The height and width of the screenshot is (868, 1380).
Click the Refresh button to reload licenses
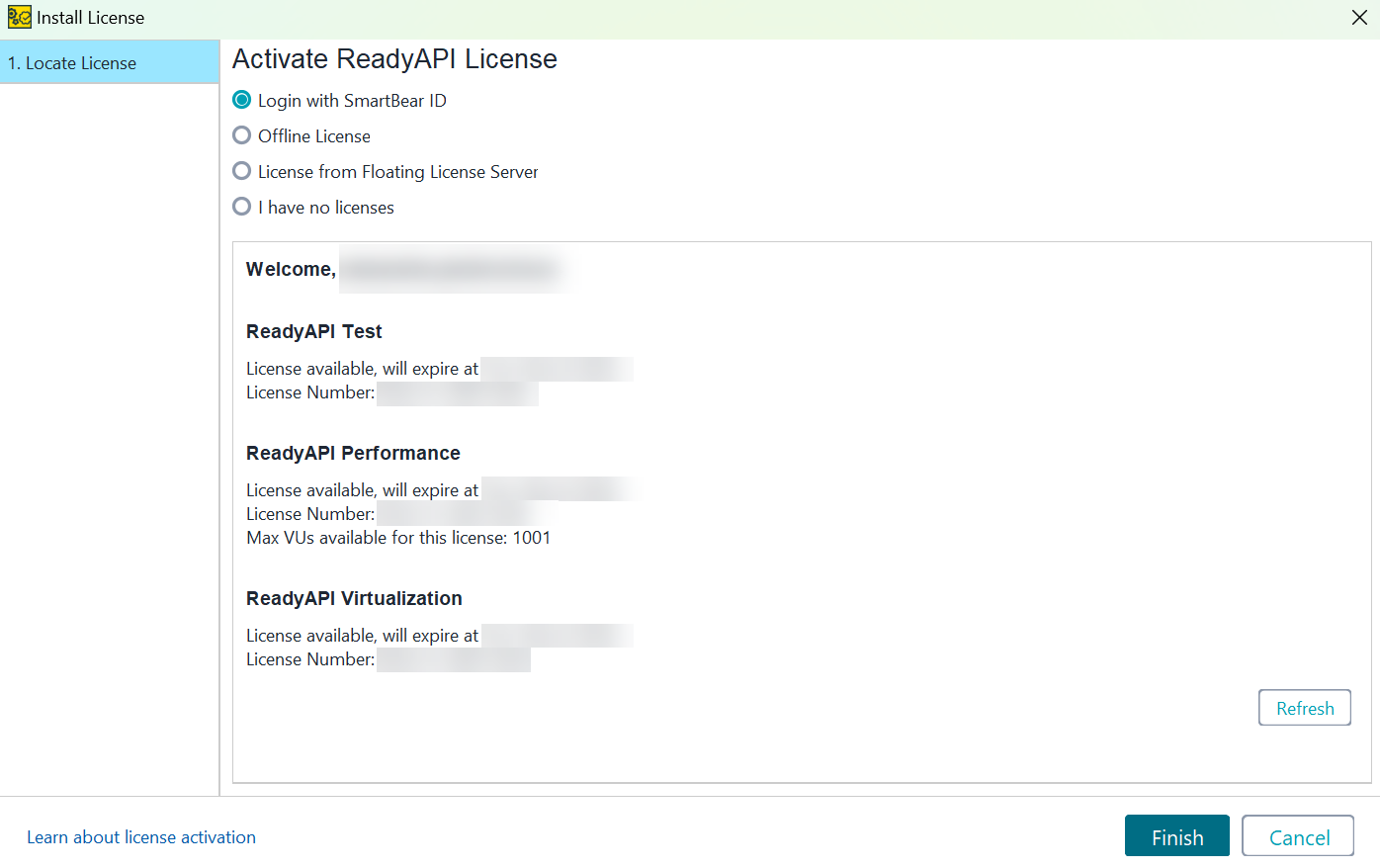click(x=1304, y=707)
